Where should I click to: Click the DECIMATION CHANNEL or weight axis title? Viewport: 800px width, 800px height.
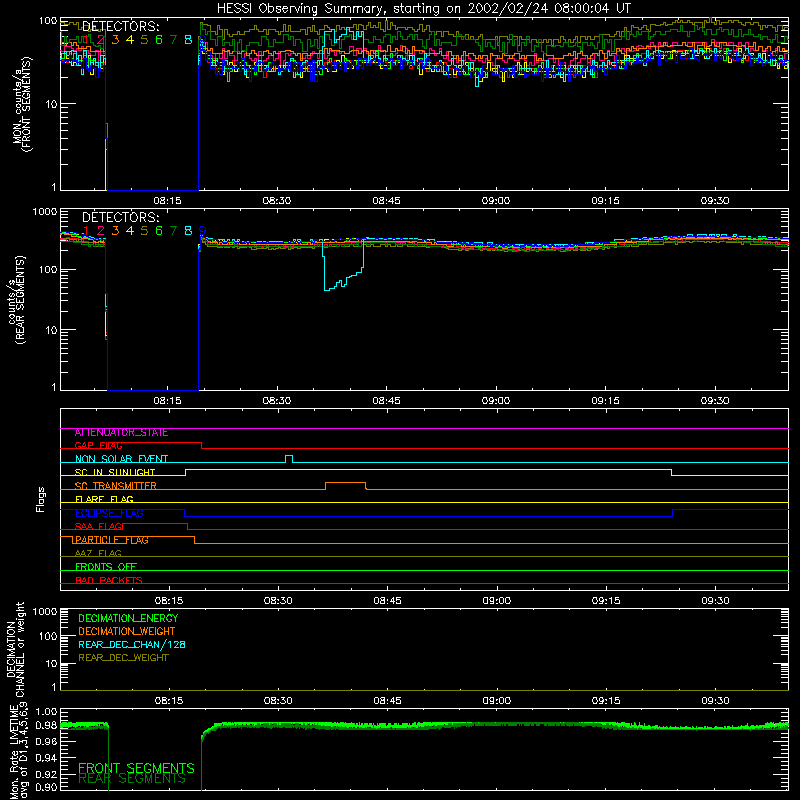(x=15, y=649)
